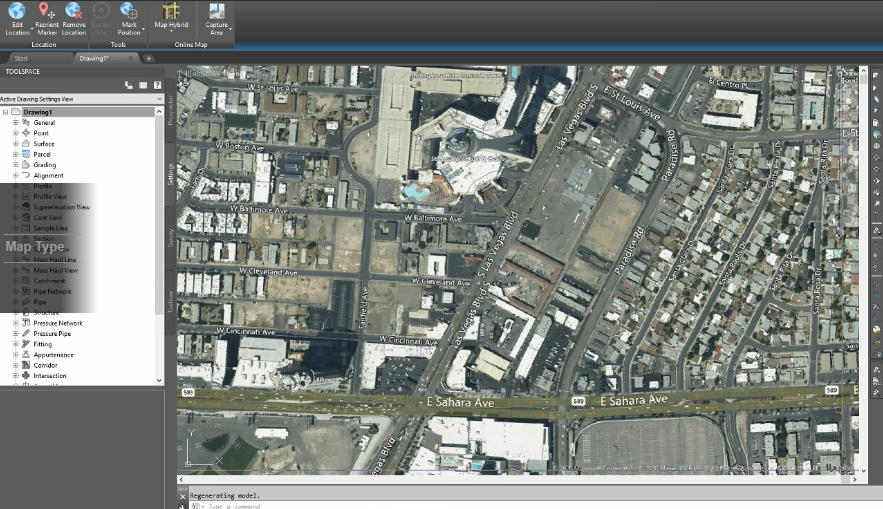The width and height of the screenshot is (883, 509).
Task: Click the Intersection icon in settings tree
Action: click(26, 376)
